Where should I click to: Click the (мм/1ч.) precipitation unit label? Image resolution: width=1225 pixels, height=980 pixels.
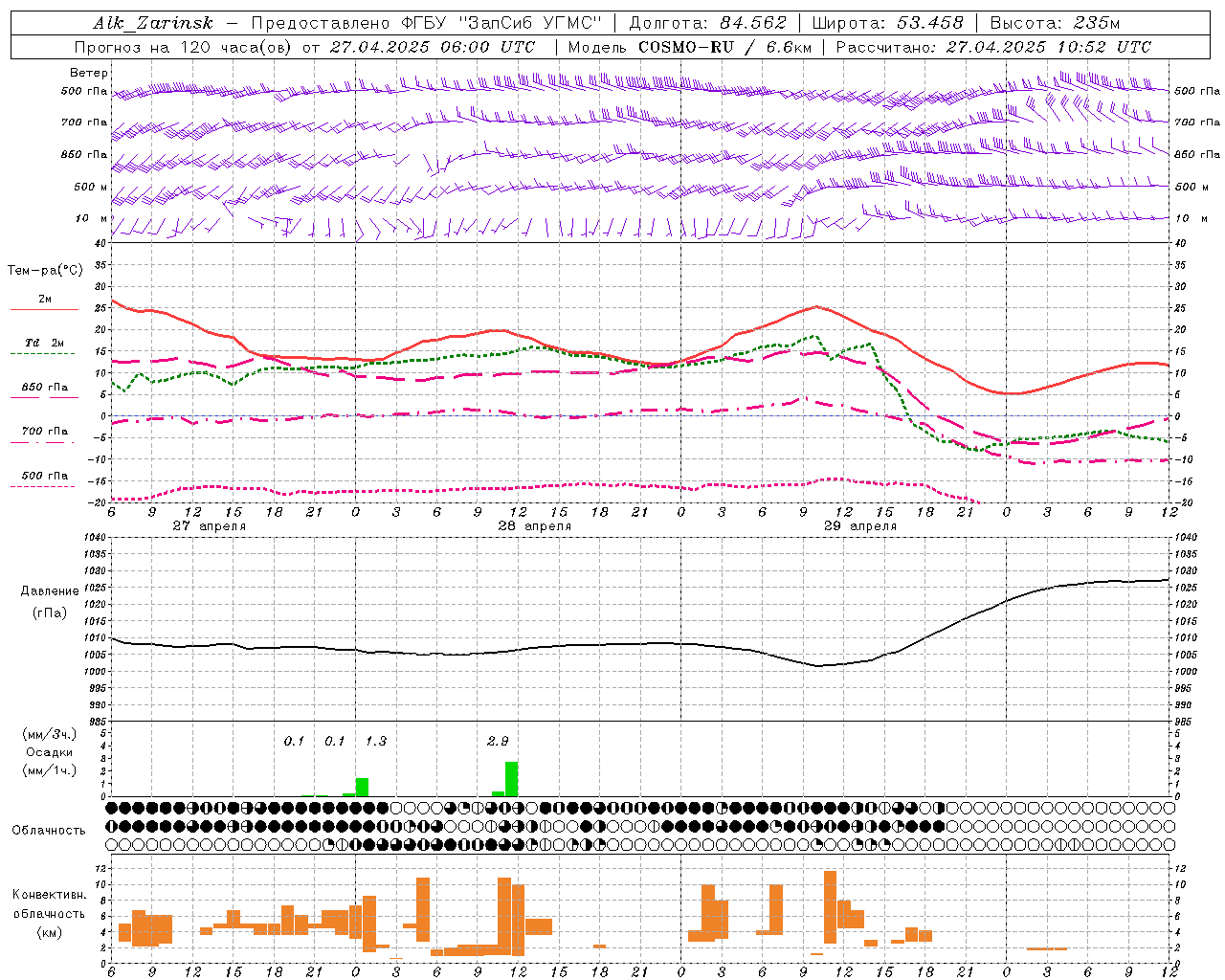pos(50,770)
